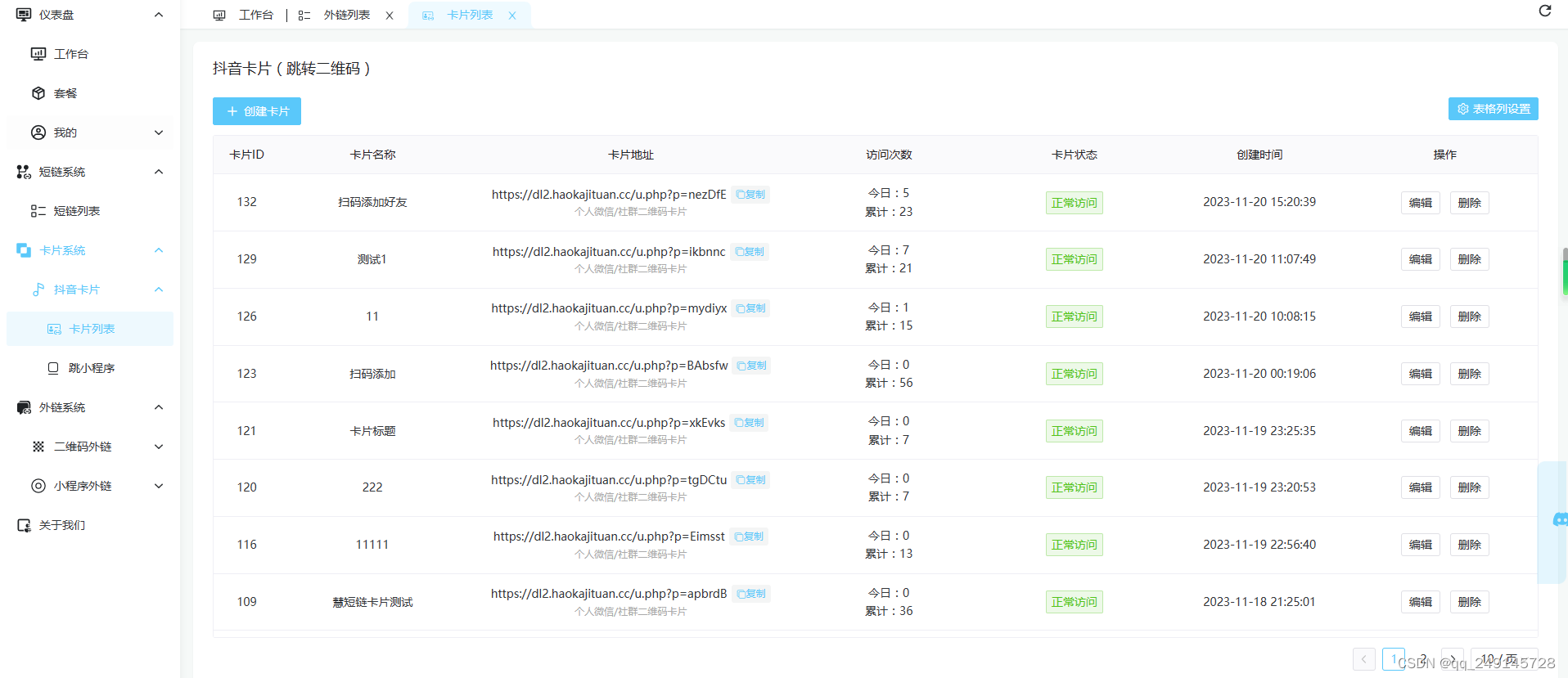Click the 创建卡片 button
1568x678 pixels.
pyautogui.click(x=257, y=111)
